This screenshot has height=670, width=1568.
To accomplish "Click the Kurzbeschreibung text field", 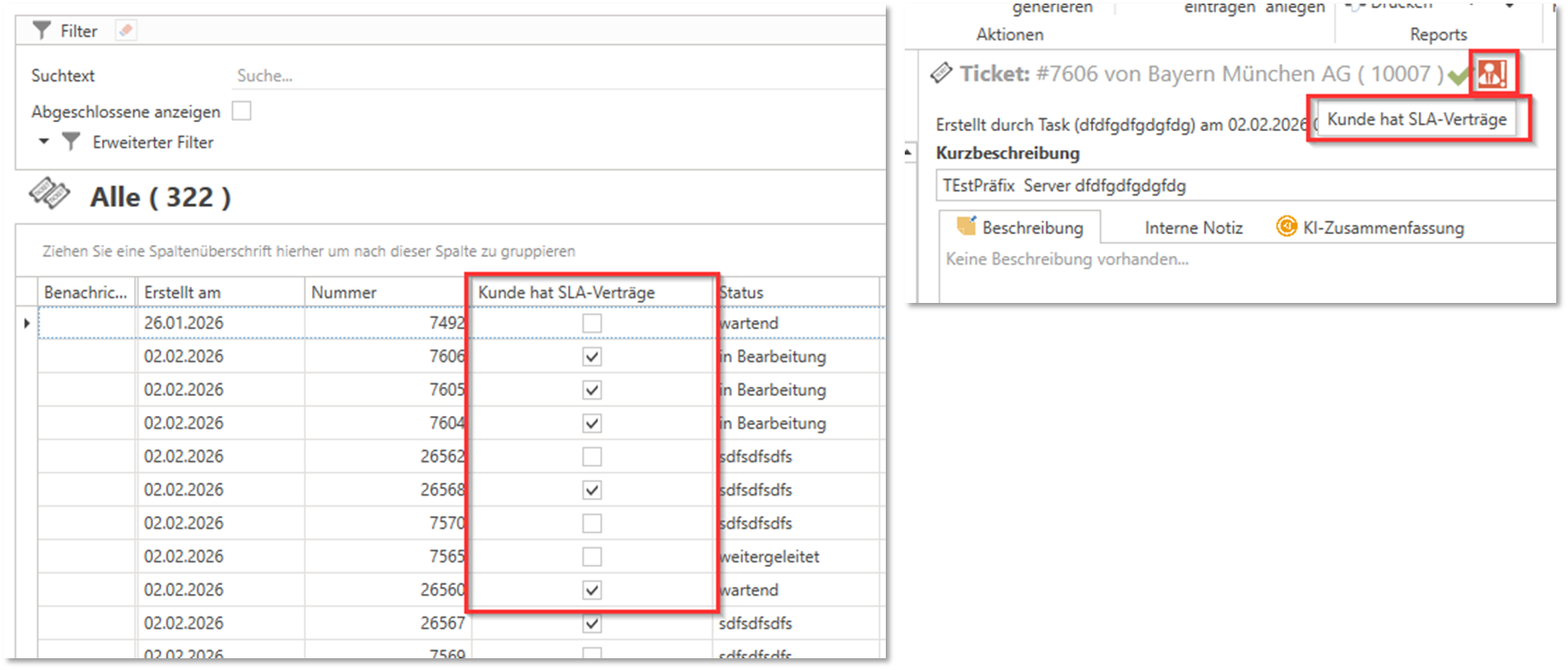I will [x=1240, y=186].
